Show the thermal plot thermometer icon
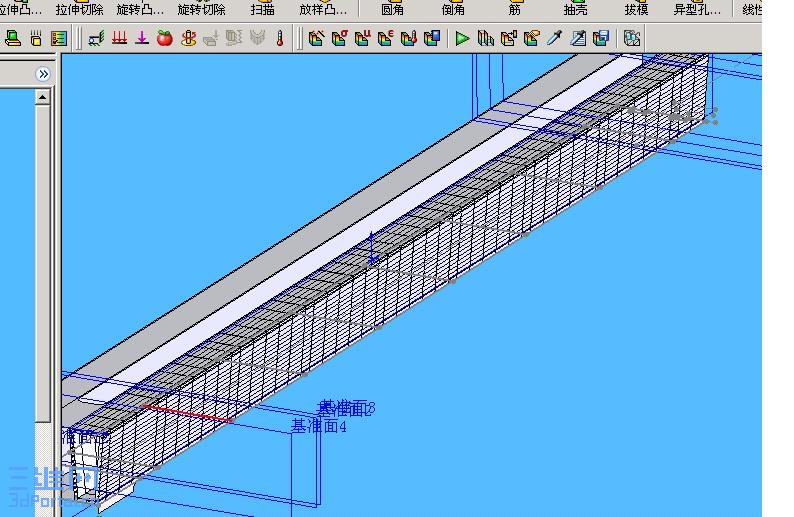Image resolution: width=794 pixels, height=517 pixels. 409,38
